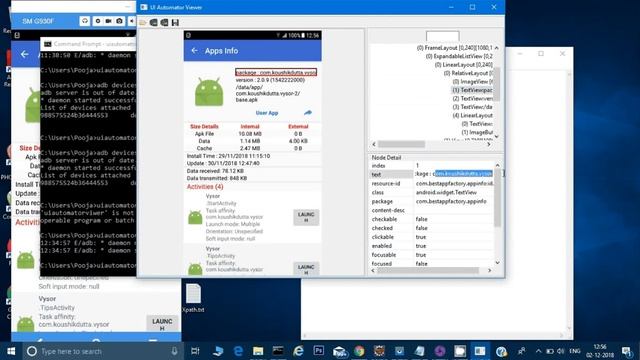Select the (1) ImageButton tree node
The image size is (640, 360).
(477, 132)
